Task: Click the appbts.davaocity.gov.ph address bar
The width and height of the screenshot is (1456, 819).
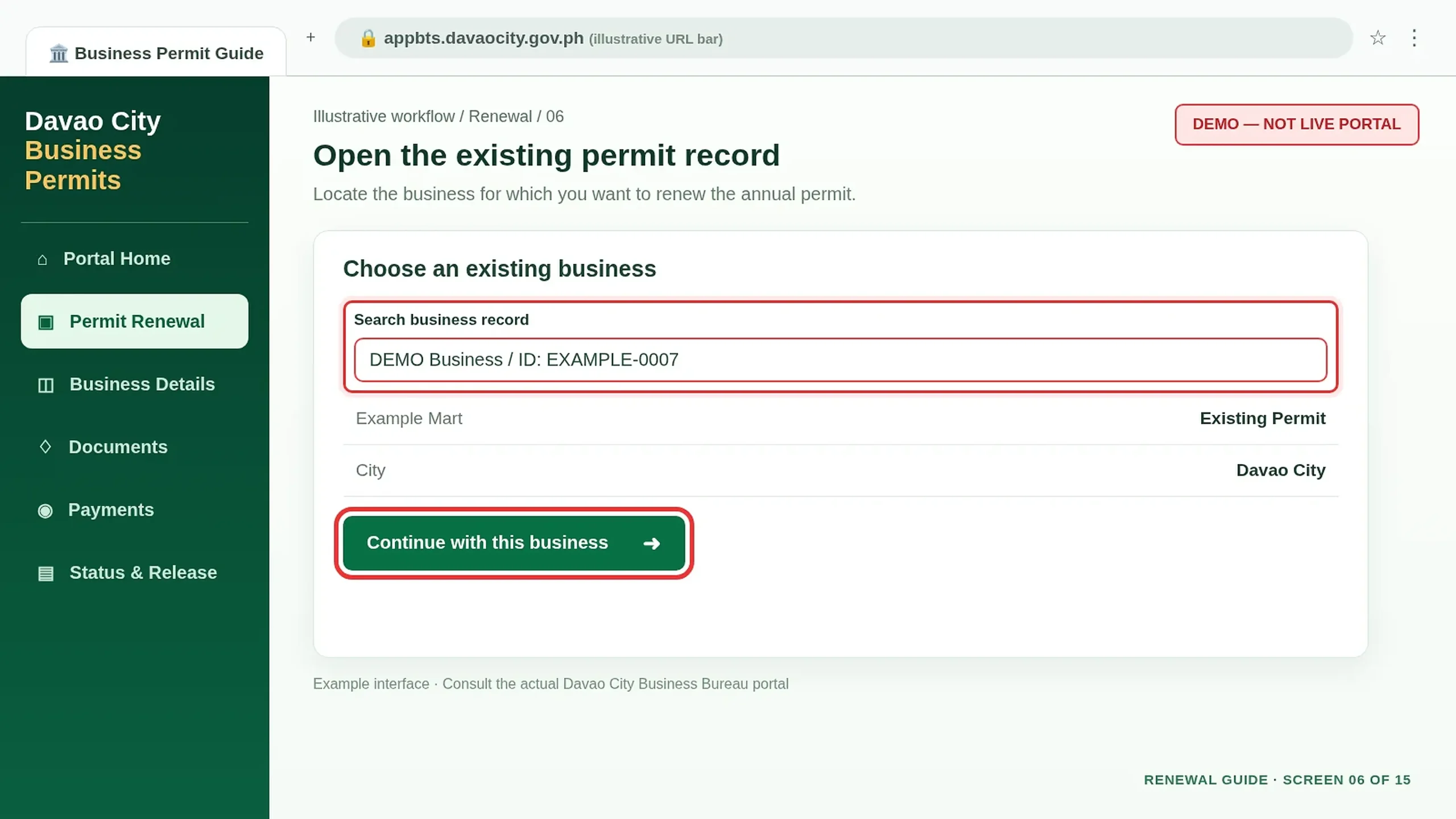Action: pyautogui.click(x=843, y=38)
